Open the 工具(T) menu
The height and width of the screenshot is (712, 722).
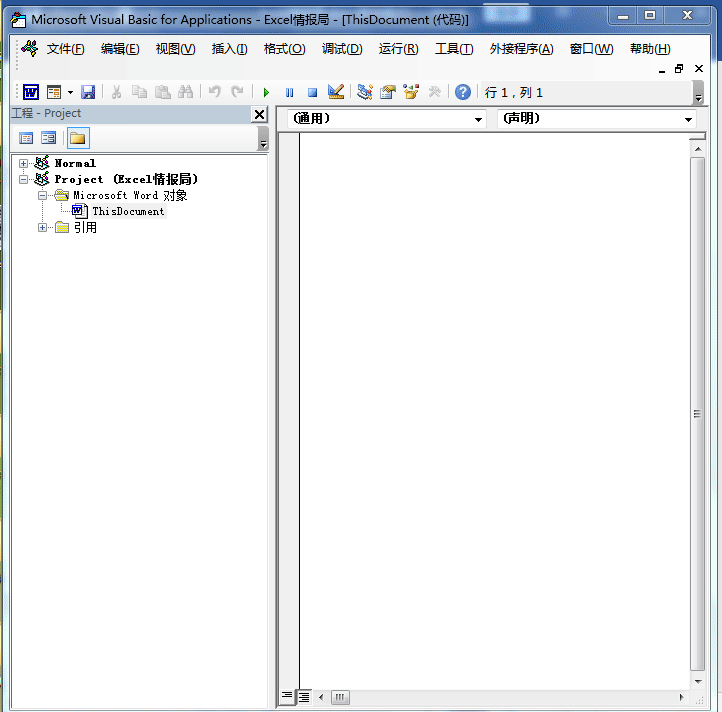(x=454, y=49)
